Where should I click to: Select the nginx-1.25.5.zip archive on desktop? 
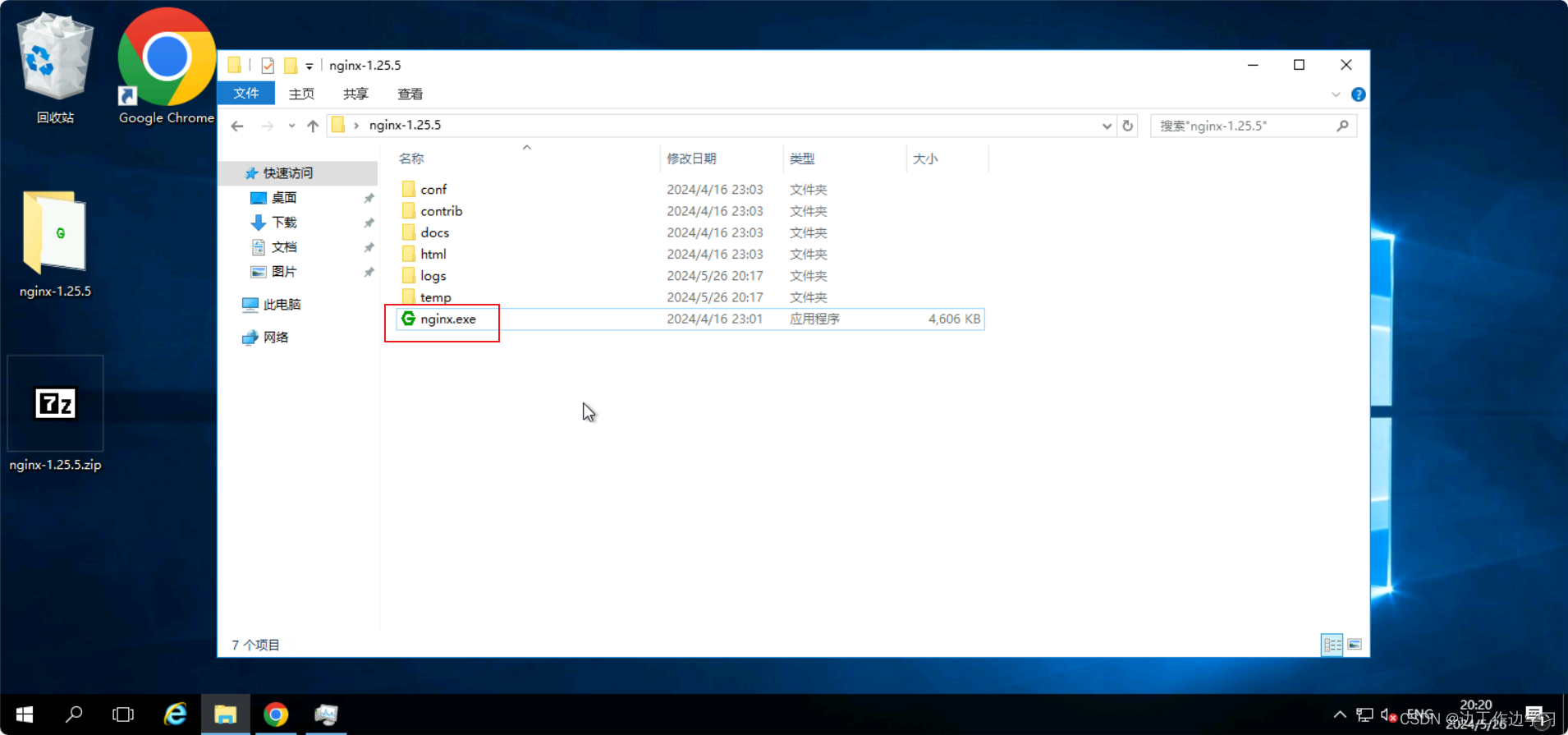pos(55,415)
